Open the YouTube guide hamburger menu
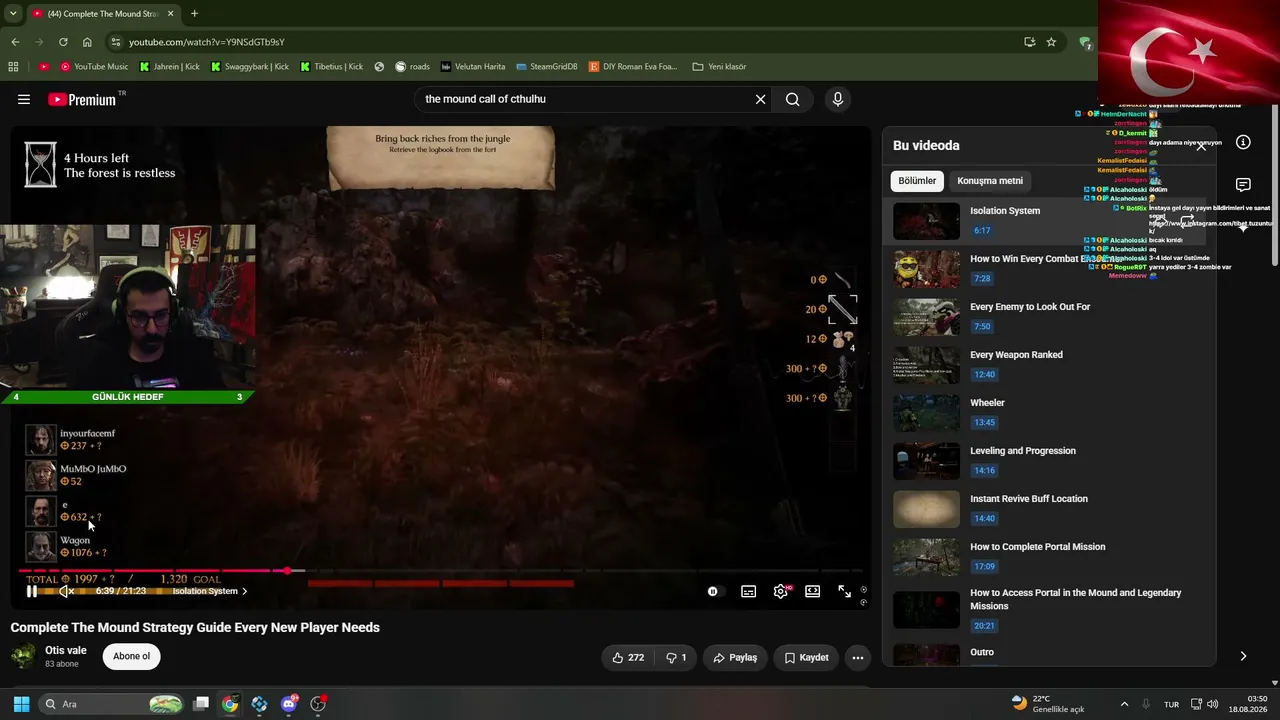 click(x=24, y=99)
